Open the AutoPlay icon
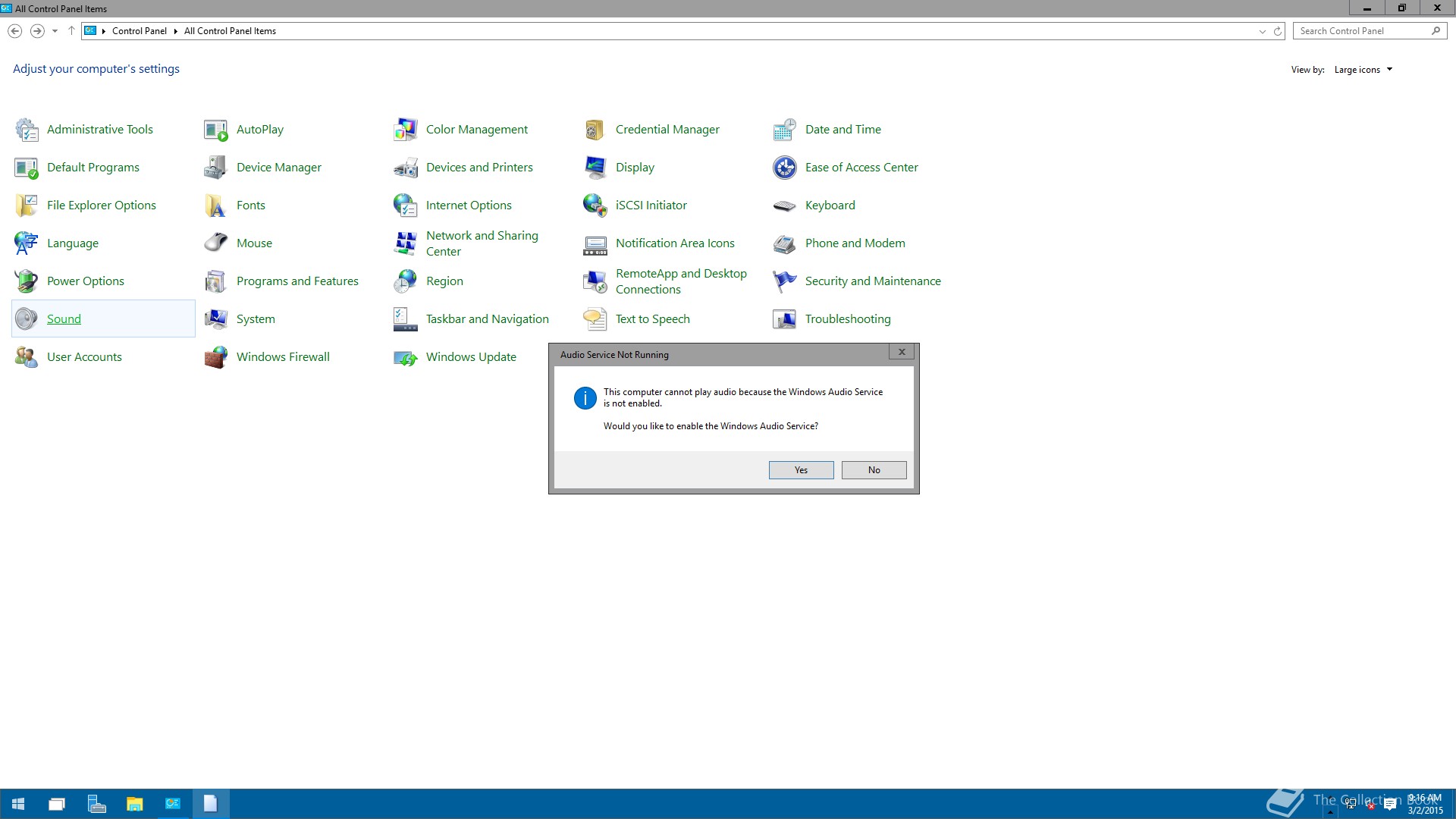 (x=216, y=130)
